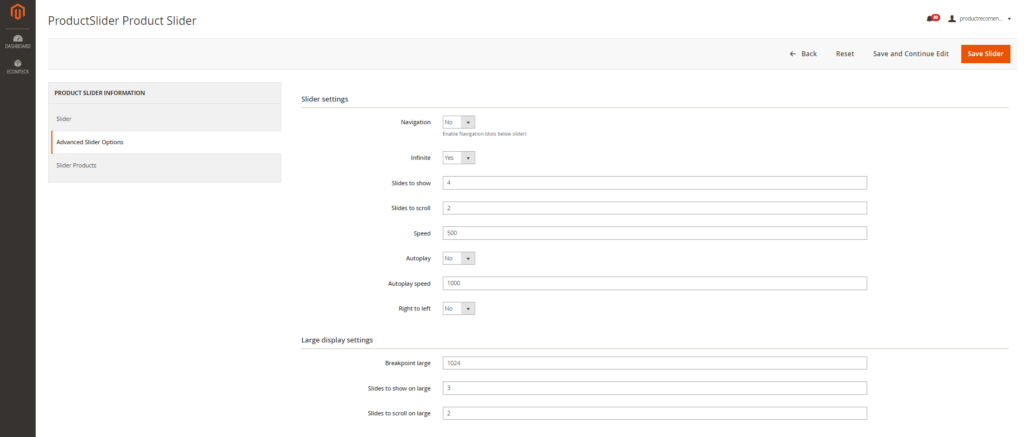Image resolution: width=1024 pixels, height=437 pixels.
Task: Click the orange Save Slider button
Action: [985, 54]
